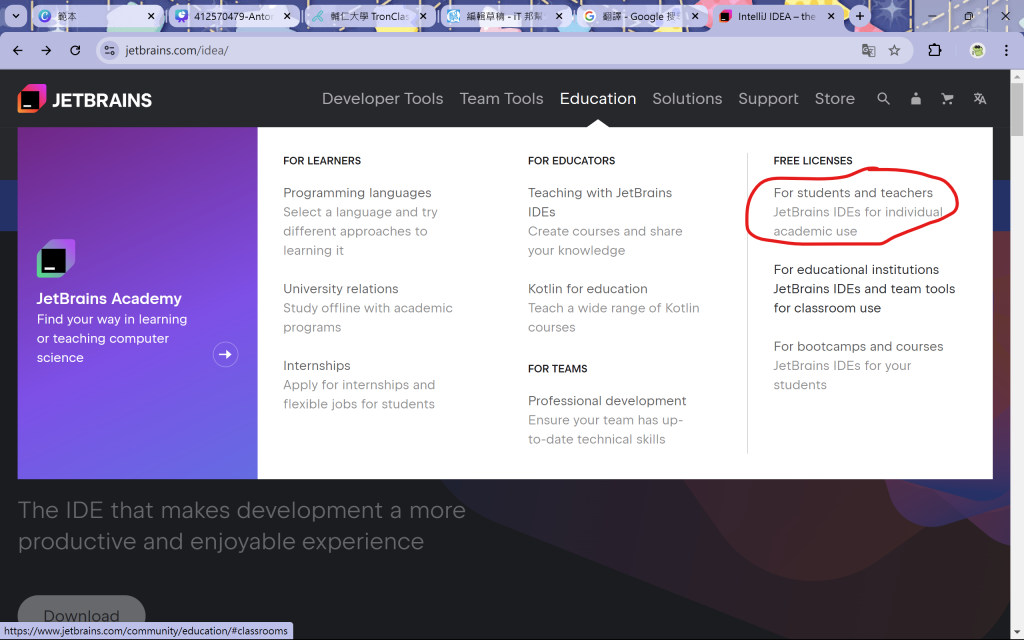Open the Chrome three-dot menu
This screenshot has height=640, width=1024.
(1006, 50)
